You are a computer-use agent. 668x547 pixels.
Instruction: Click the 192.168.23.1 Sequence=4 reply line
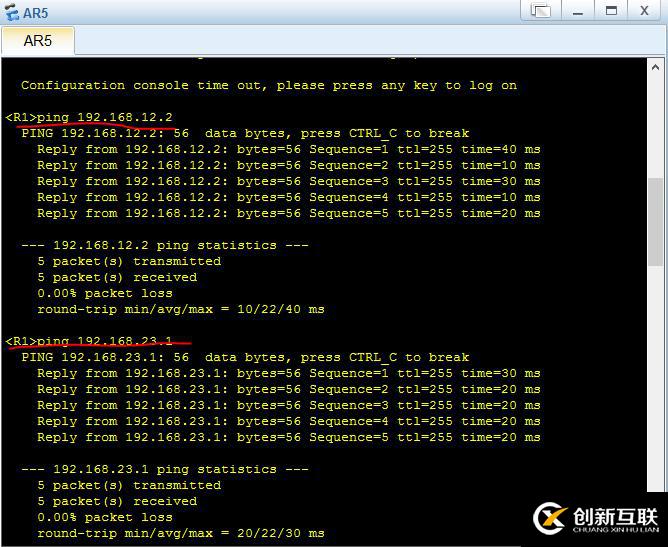(x=289, y=421)
